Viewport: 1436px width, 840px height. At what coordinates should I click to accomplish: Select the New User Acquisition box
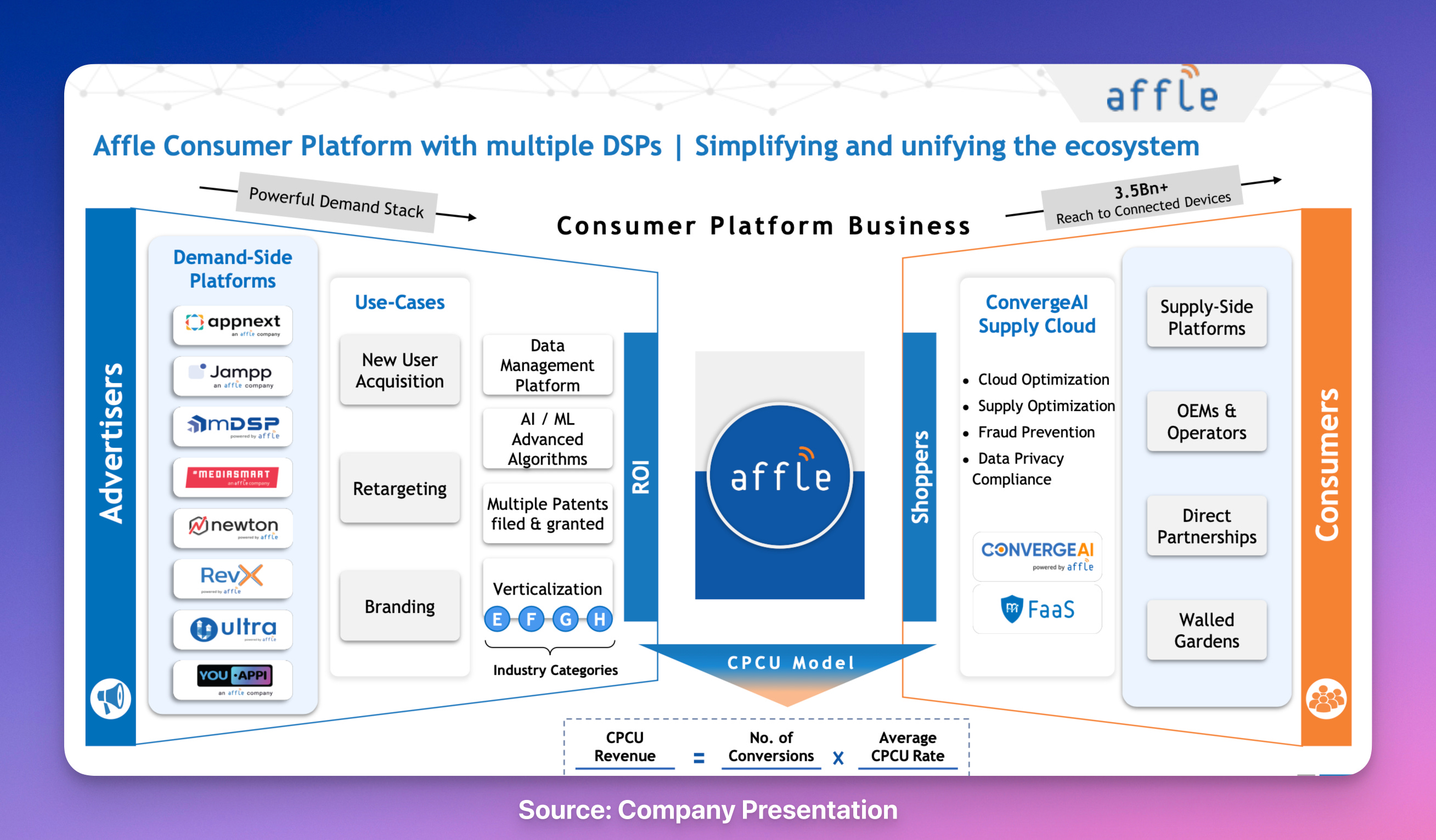[x=399, y=370]
